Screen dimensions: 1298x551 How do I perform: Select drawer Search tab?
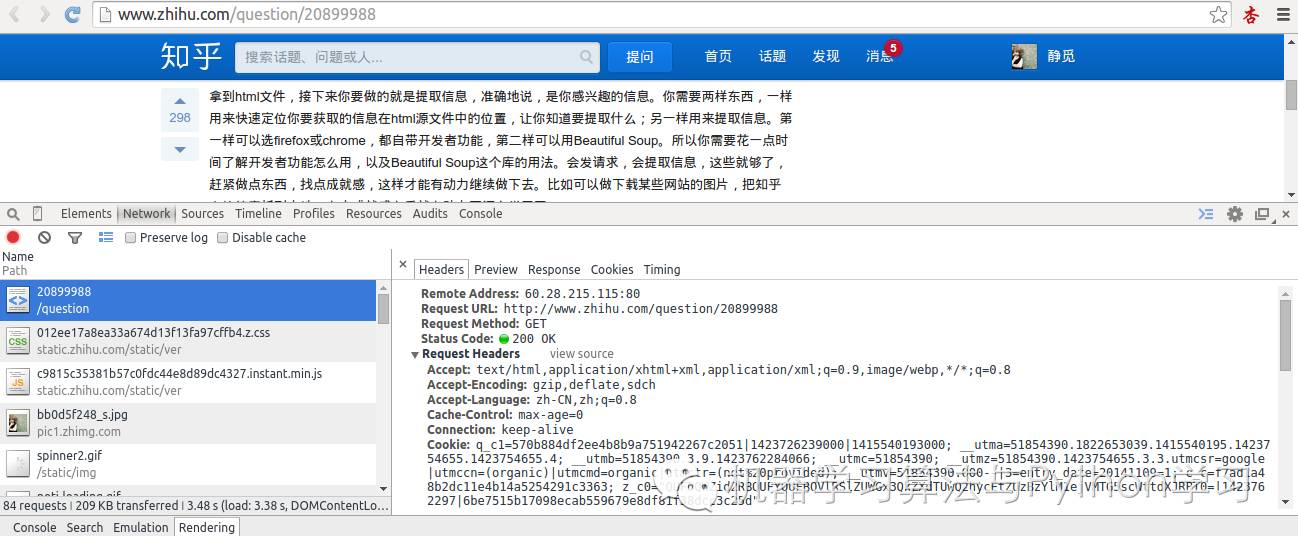(x=85, y=527)
